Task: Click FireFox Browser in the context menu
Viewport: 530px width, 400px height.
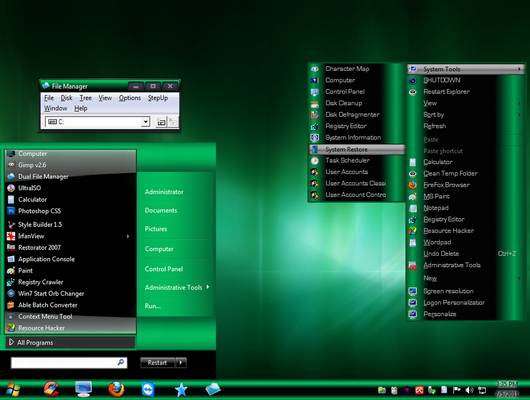Action: (465, 185)
